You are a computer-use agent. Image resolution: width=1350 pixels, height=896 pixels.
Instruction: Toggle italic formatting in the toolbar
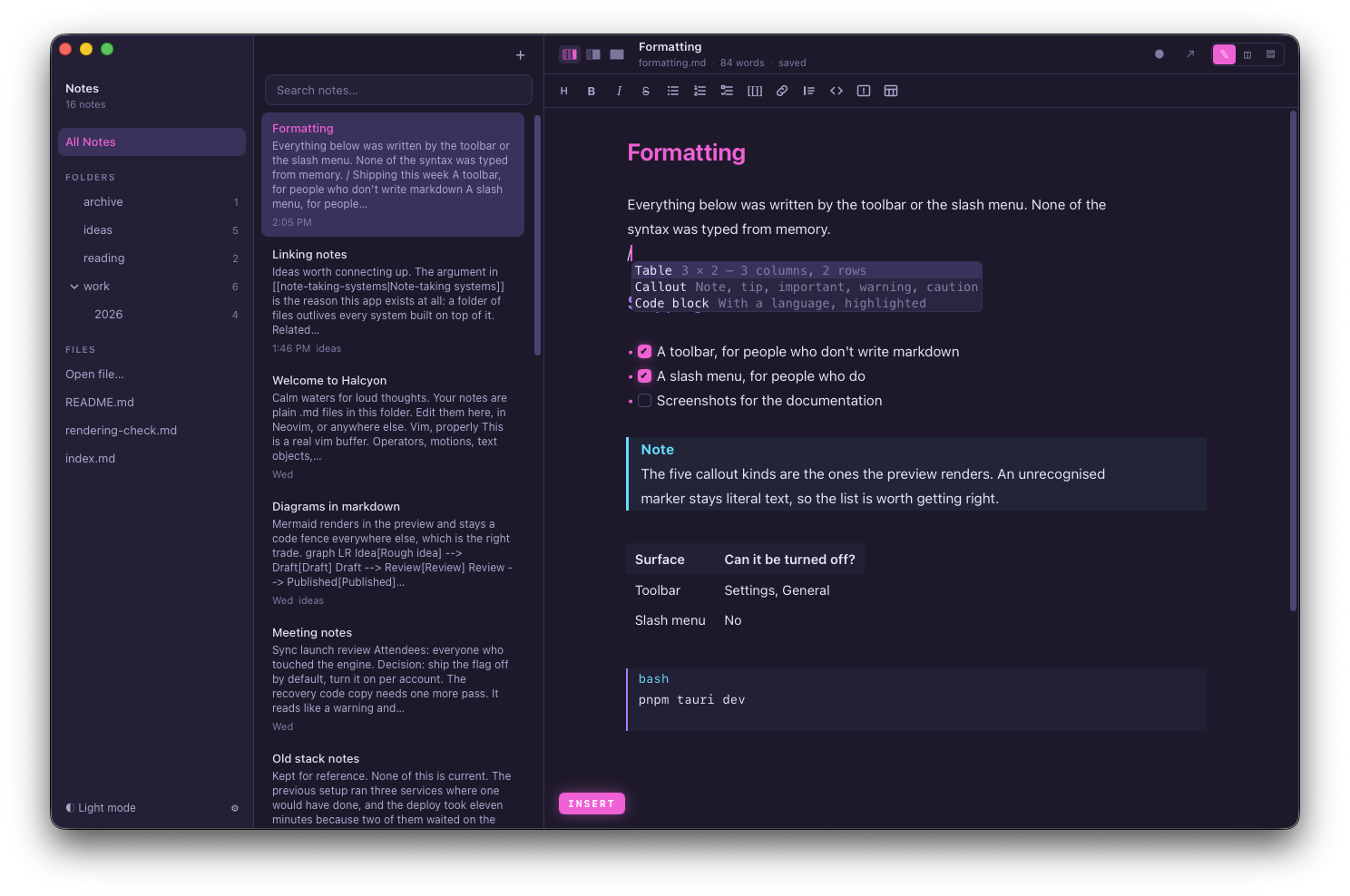[619, 91]
